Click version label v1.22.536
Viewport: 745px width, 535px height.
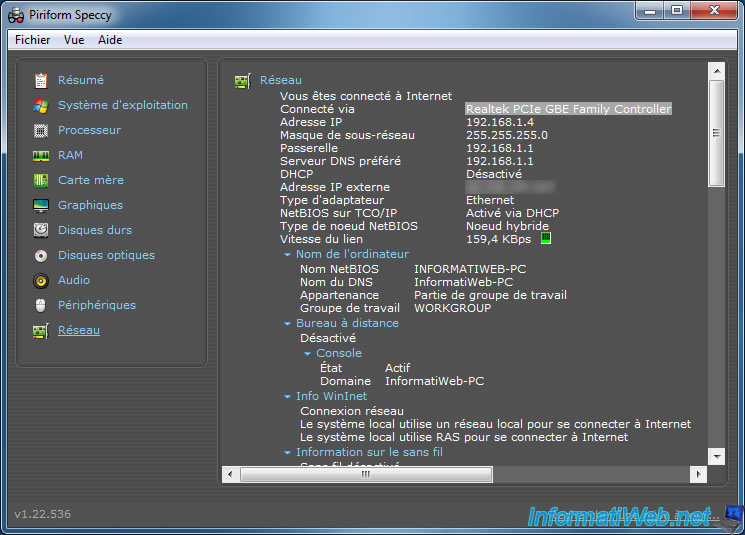click(x=43, y=514)
